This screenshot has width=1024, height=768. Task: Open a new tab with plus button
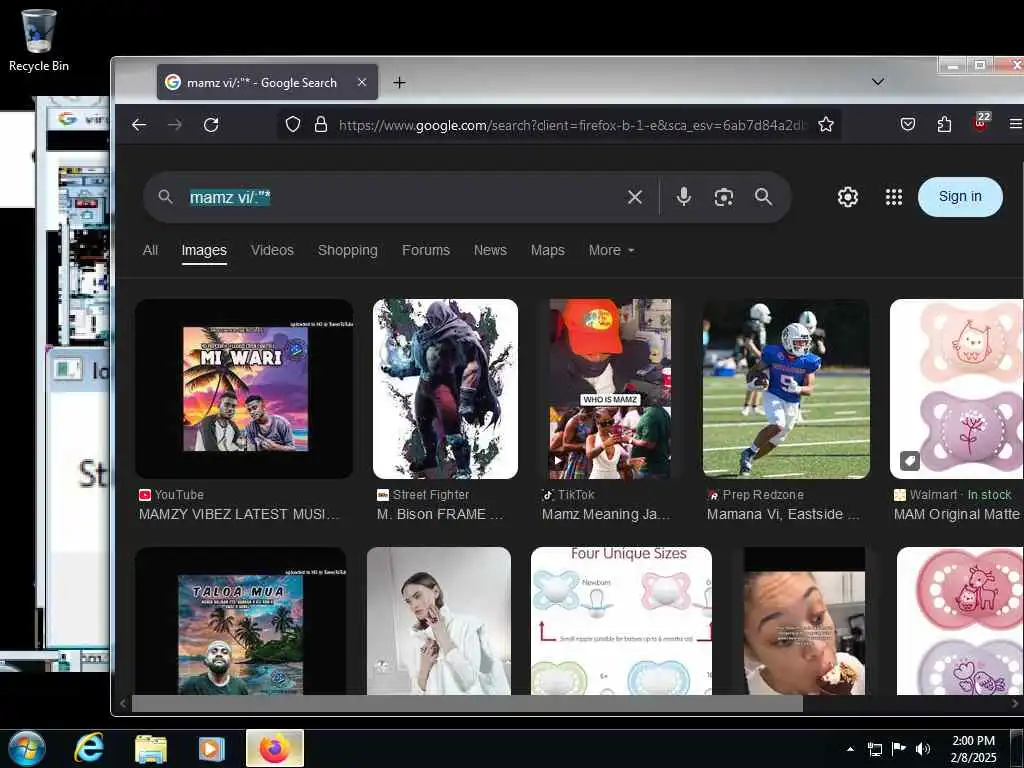tap(399, 82)
